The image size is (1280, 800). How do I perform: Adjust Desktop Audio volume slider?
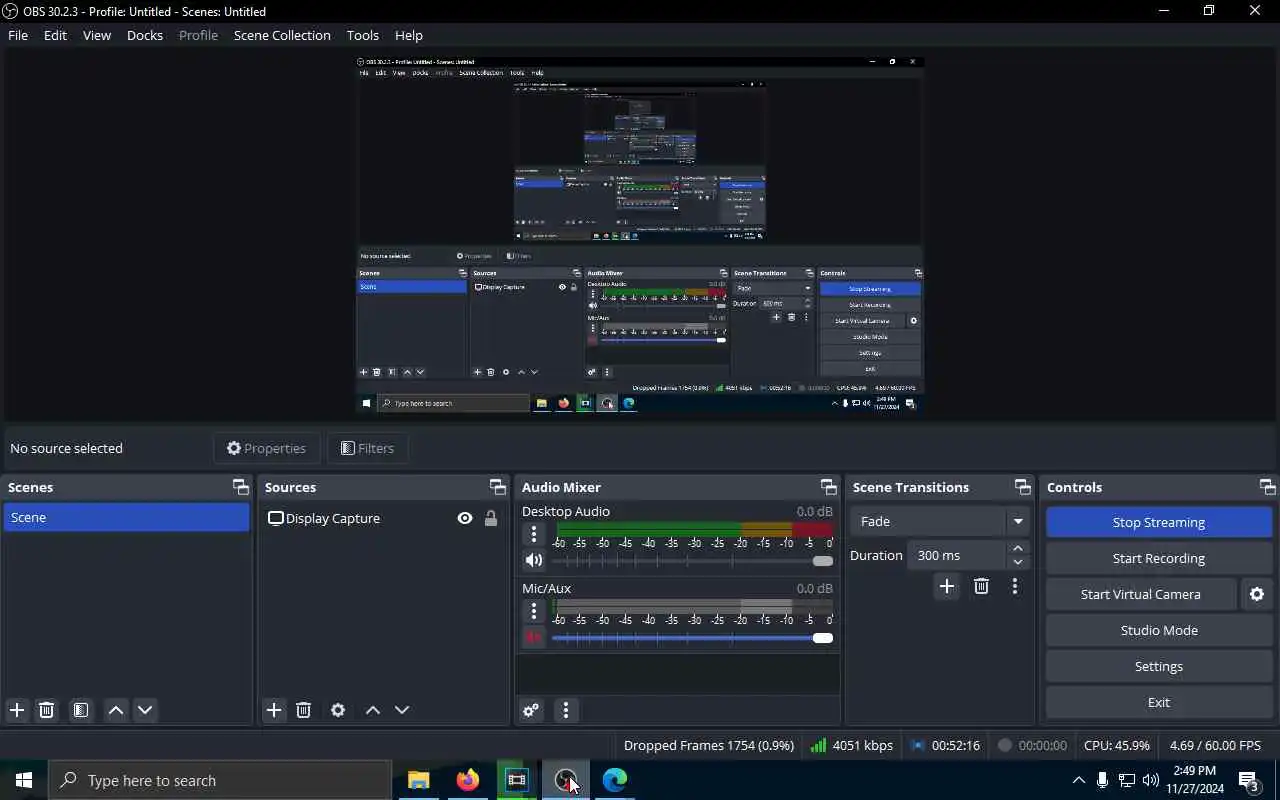point(692,561)
